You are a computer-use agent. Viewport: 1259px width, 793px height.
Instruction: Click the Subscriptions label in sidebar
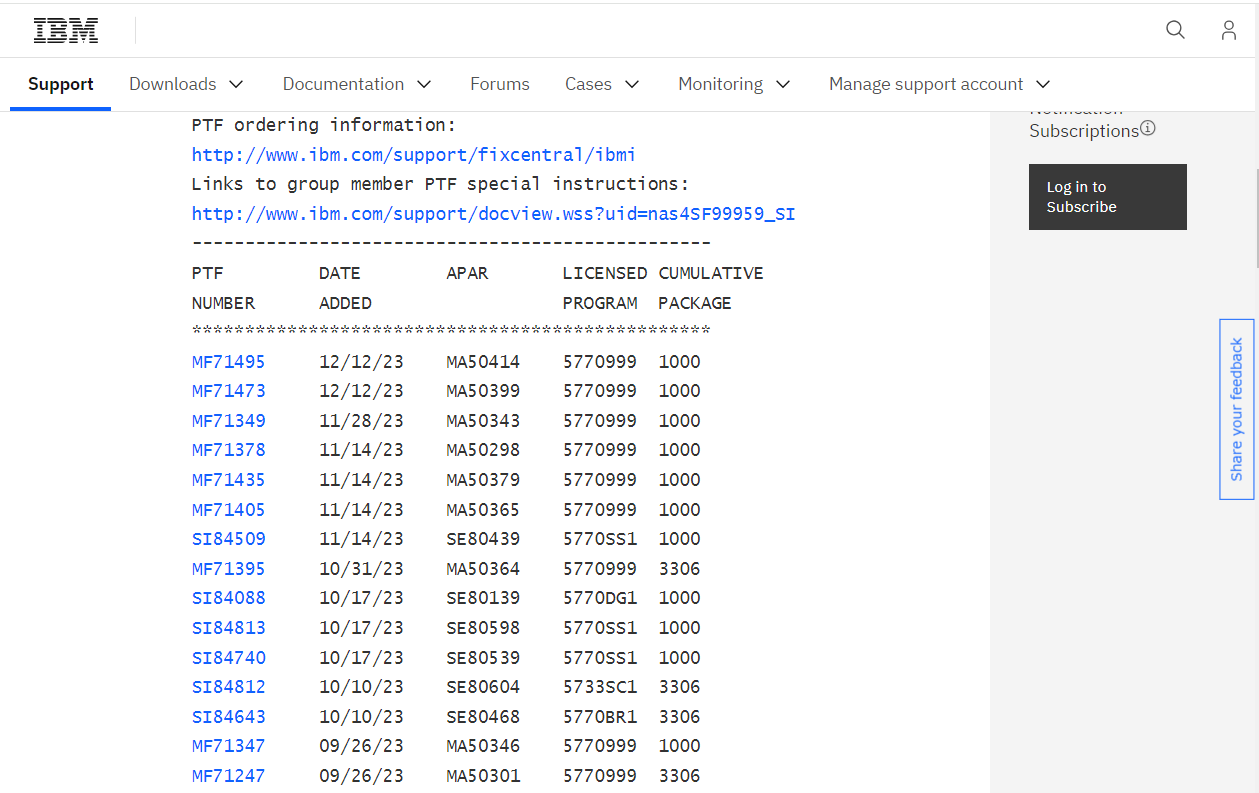click(x=1084, y=131)
